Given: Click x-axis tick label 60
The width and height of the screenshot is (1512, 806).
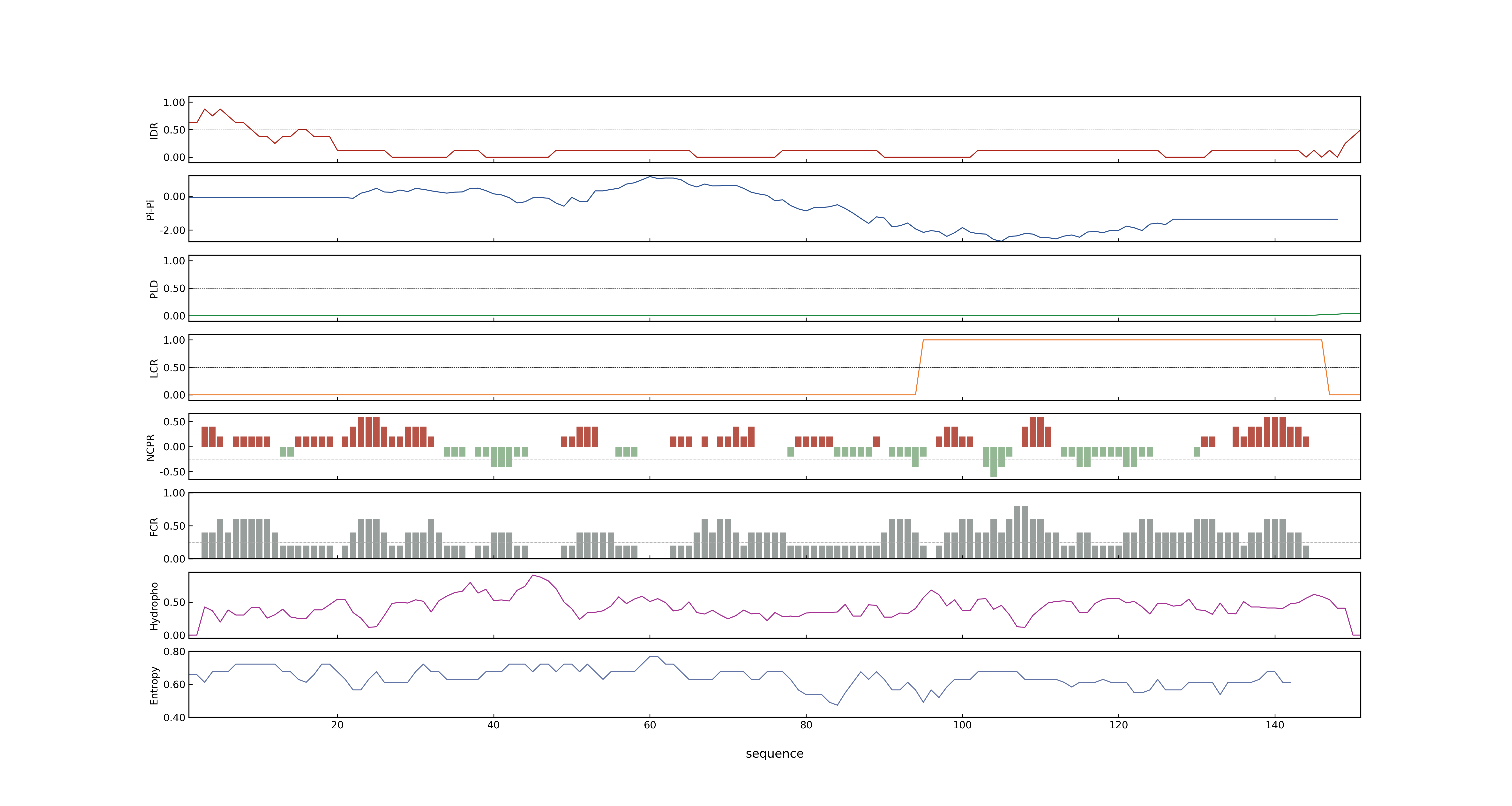Looking at the screenshot, I should point(650,725).
